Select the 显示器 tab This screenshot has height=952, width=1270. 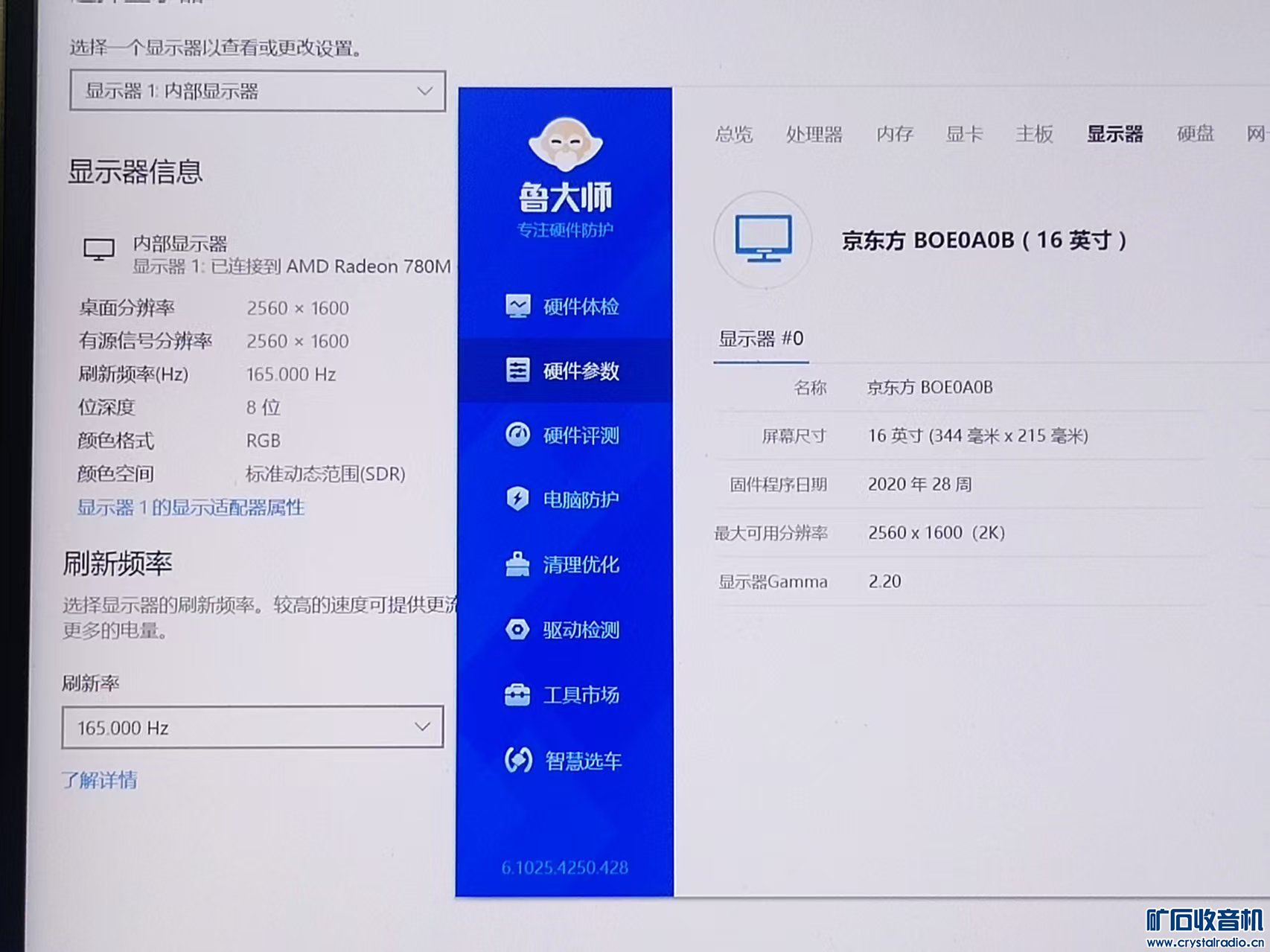pos(1114,134)
